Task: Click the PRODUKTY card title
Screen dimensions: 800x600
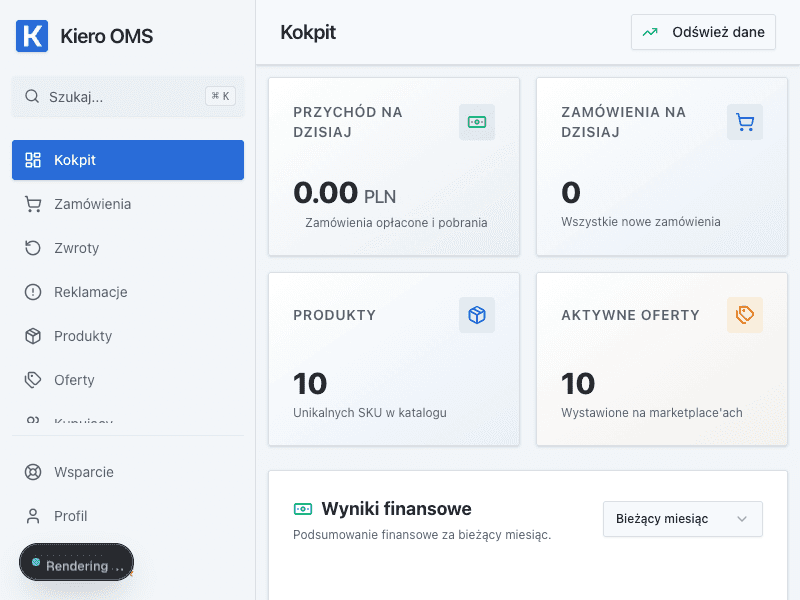Action: (x=335, y=315)
